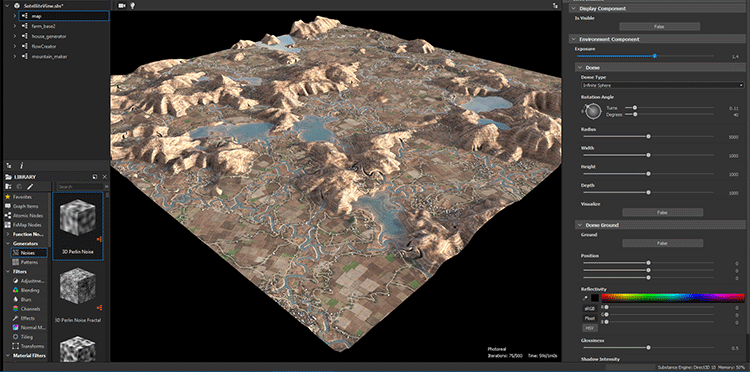Select the mountain_maker graph in explorer
The image size is (750, 372).
coord(49,56)
